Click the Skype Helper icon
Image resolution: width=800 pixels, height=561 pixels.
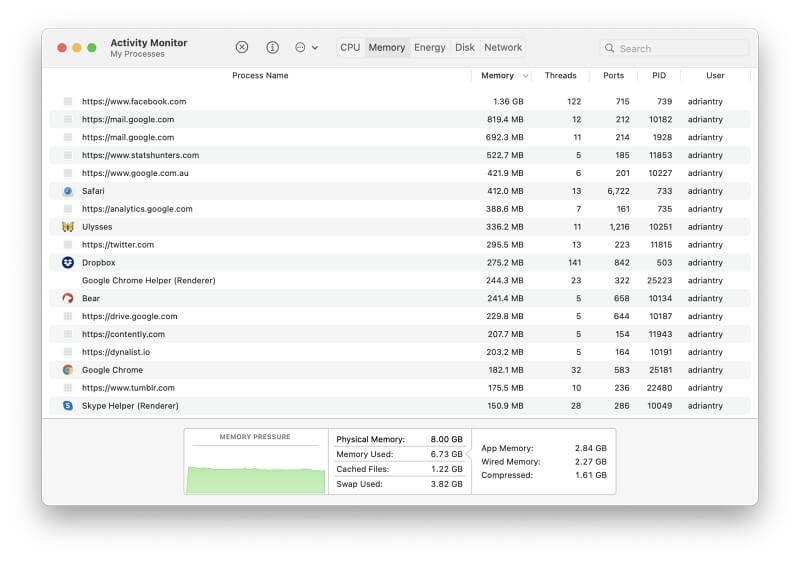(x=67, y=406)
